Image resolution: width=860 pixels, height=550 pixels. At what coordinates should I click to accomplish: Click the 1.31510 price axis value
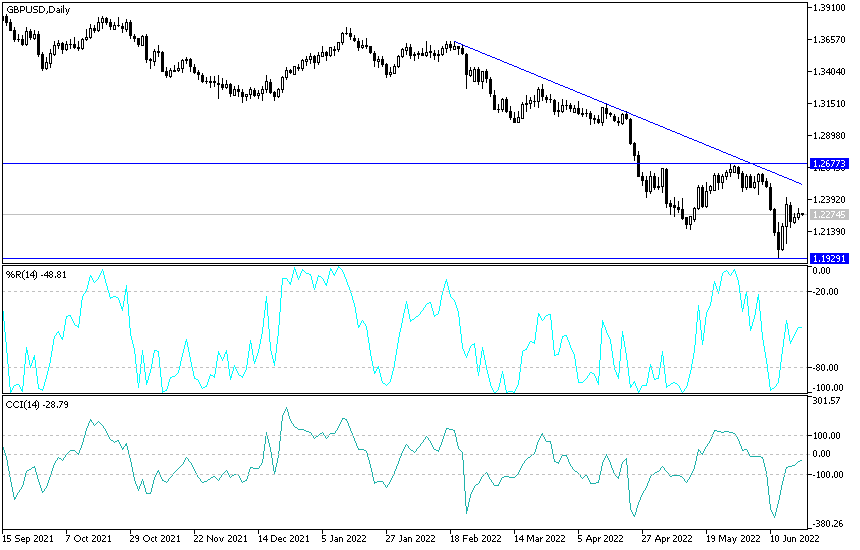coord(829,104)
